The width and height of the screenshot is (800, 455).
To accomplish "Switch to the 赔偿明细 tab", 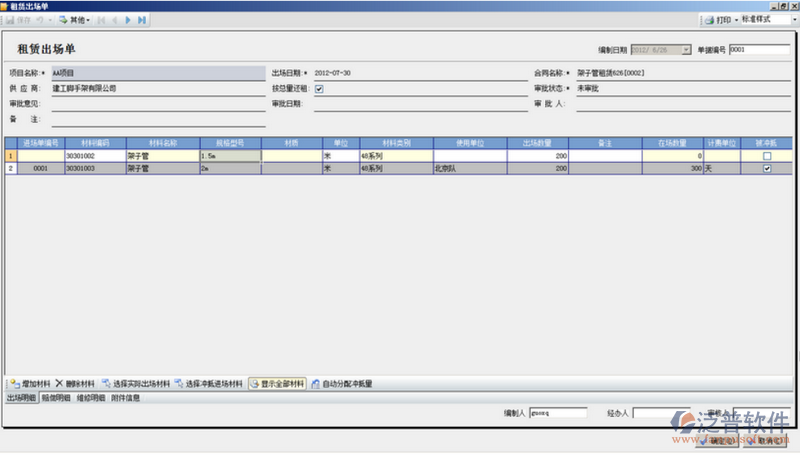I will pyautogui.click(x=56, y=398).
